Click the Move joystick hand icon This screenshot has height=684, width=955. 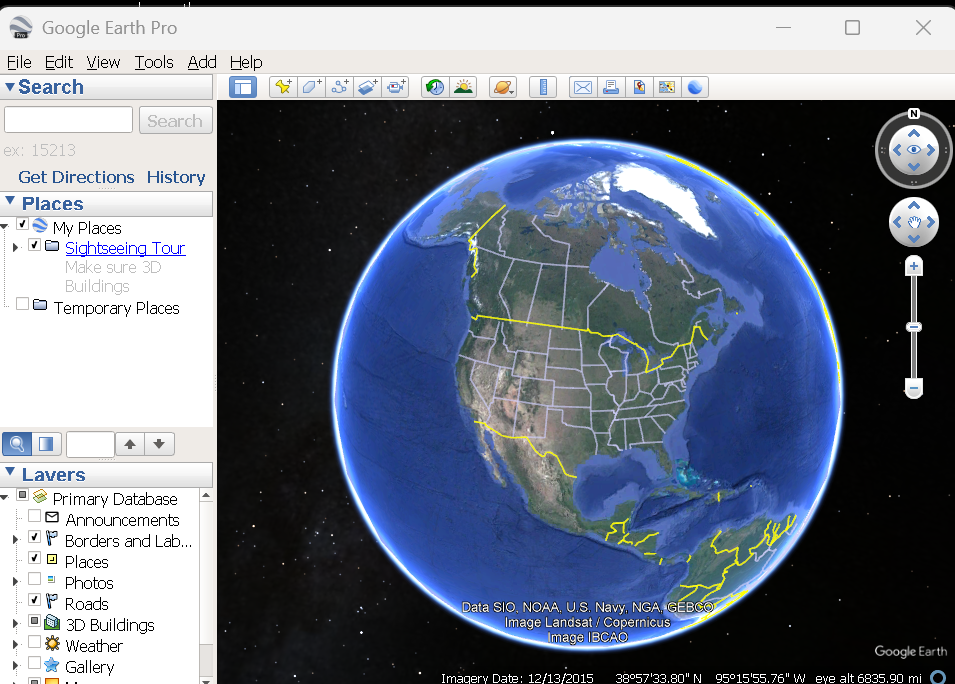click(914, 222)
